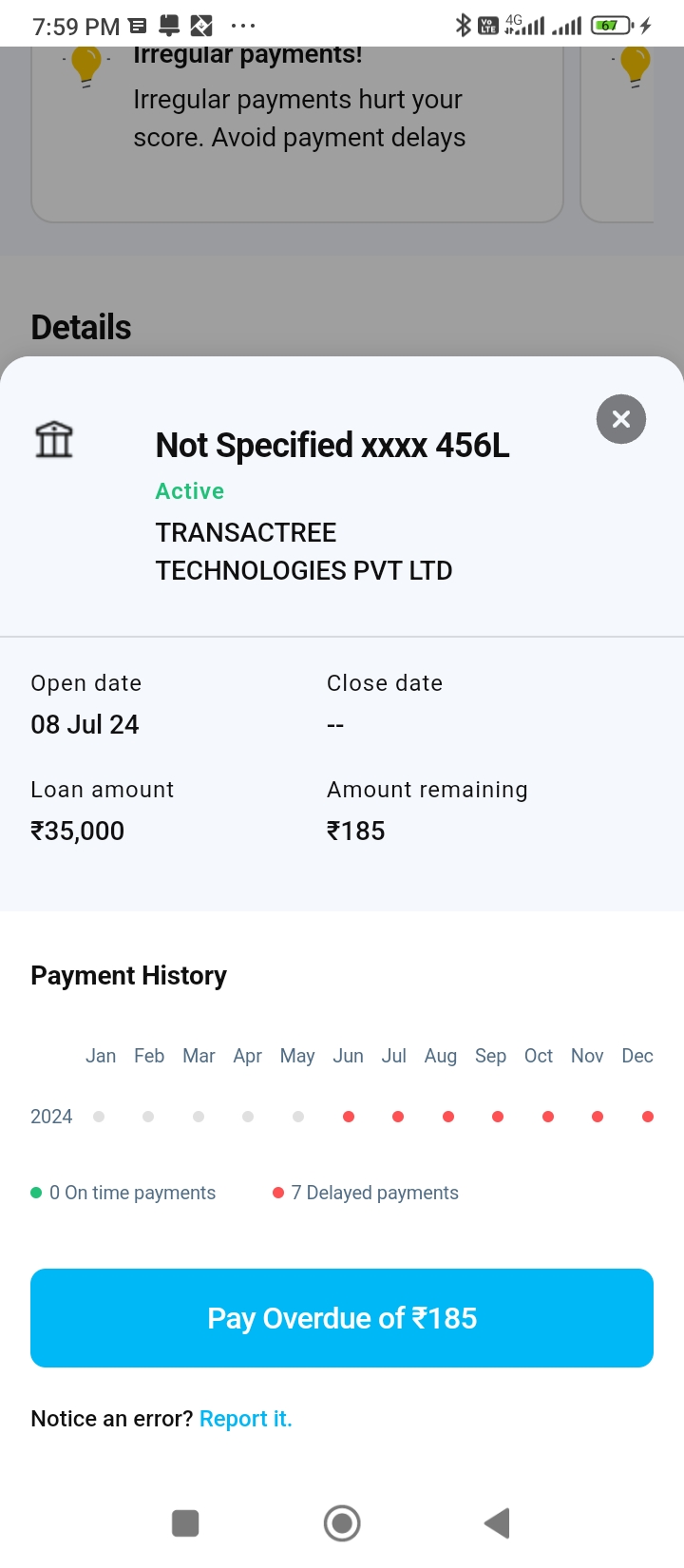This screenshot has height=1568, width=684.
Task: Tap the Irregular payments tip card
Action: (298, 119)
